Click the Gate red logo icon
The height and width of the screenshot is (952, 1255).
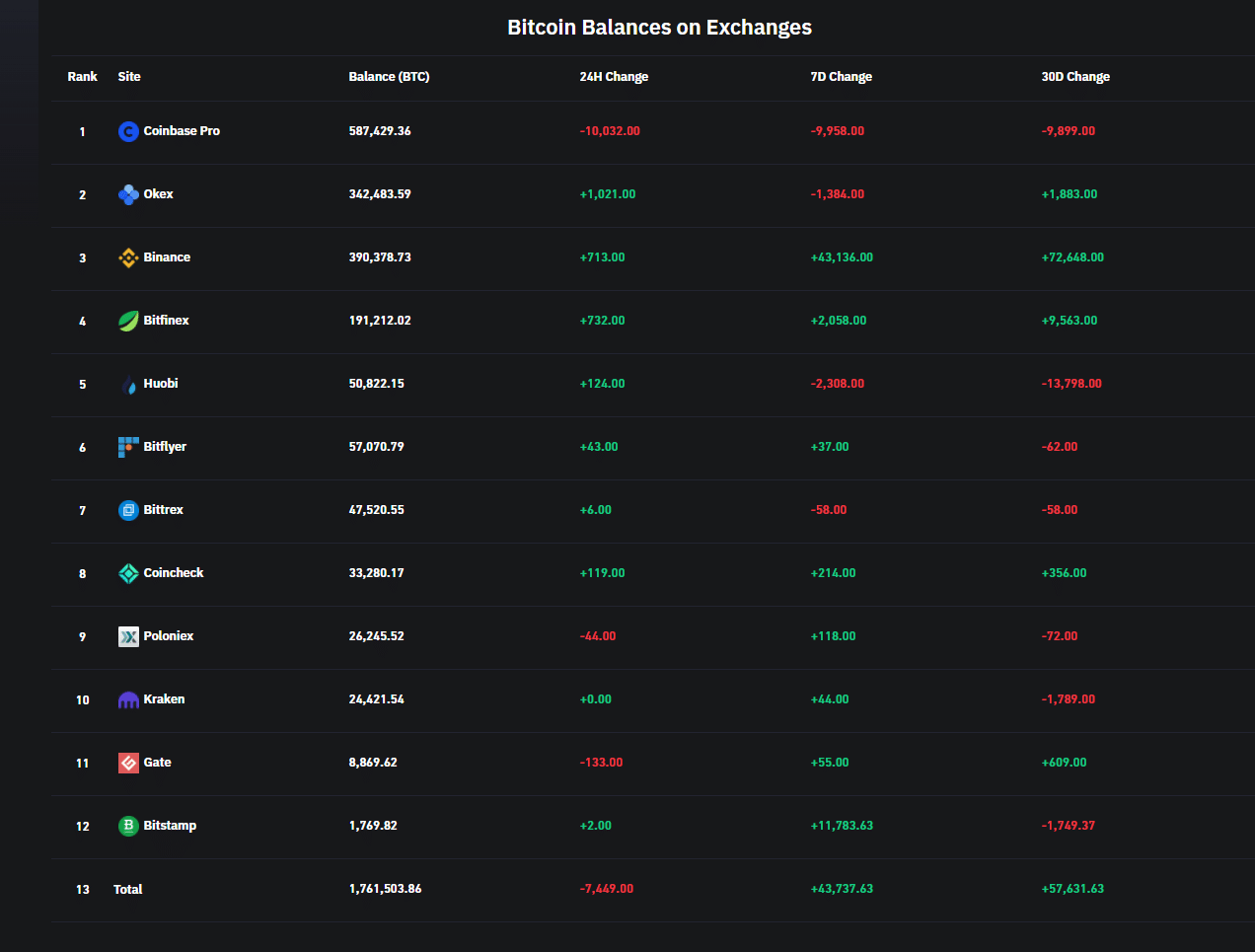pos(128,763)
